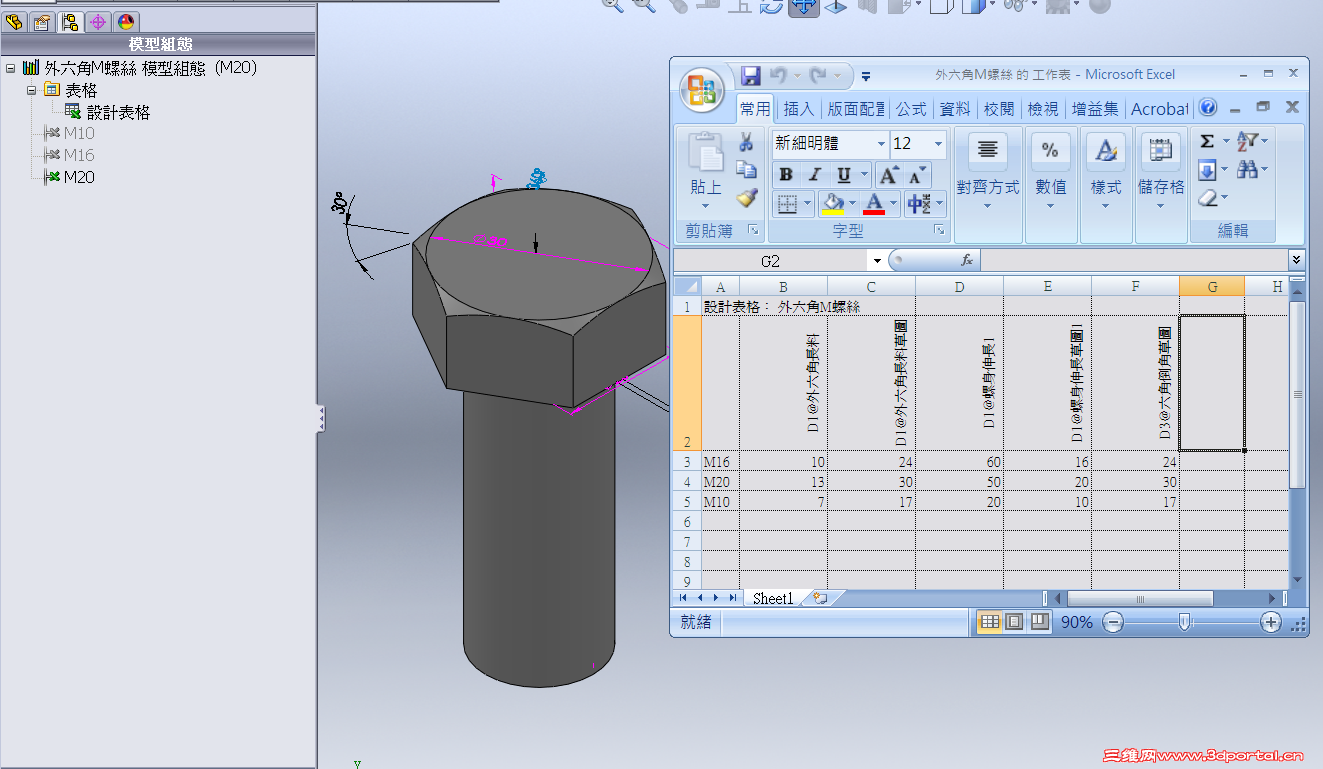
Task: Toggle italic formatting in Excel
Action: pyautogui.click(x=812, y=174)
